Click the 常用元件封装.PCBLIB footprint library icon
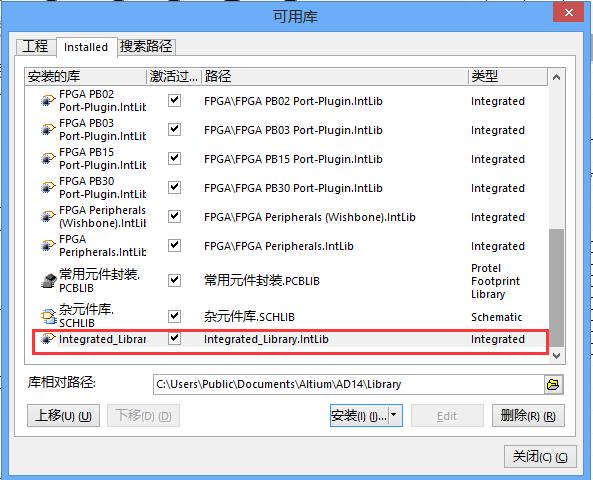Screen dimensions: 593x480 tap(48, 281)
